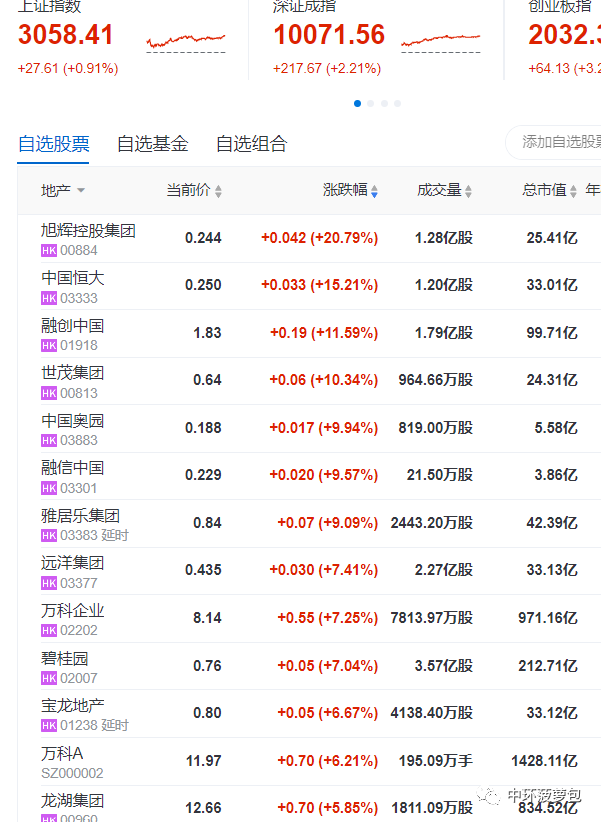Select the 自选股票 tab

[x=53, y=144]
